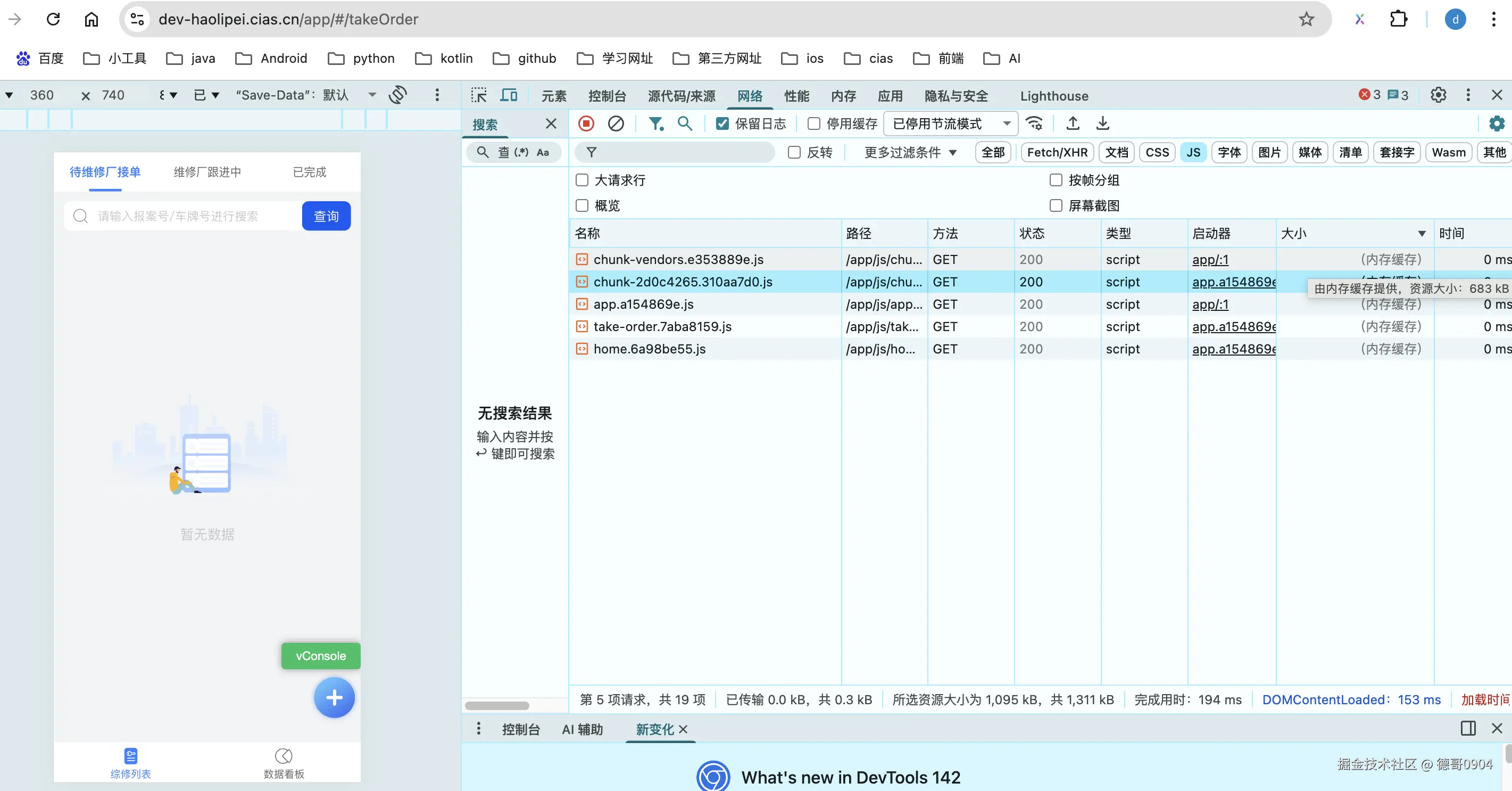Enable the 停用缓存 checkbox
The height and width of the screenshot is (791, 1512).
point(813,123)
